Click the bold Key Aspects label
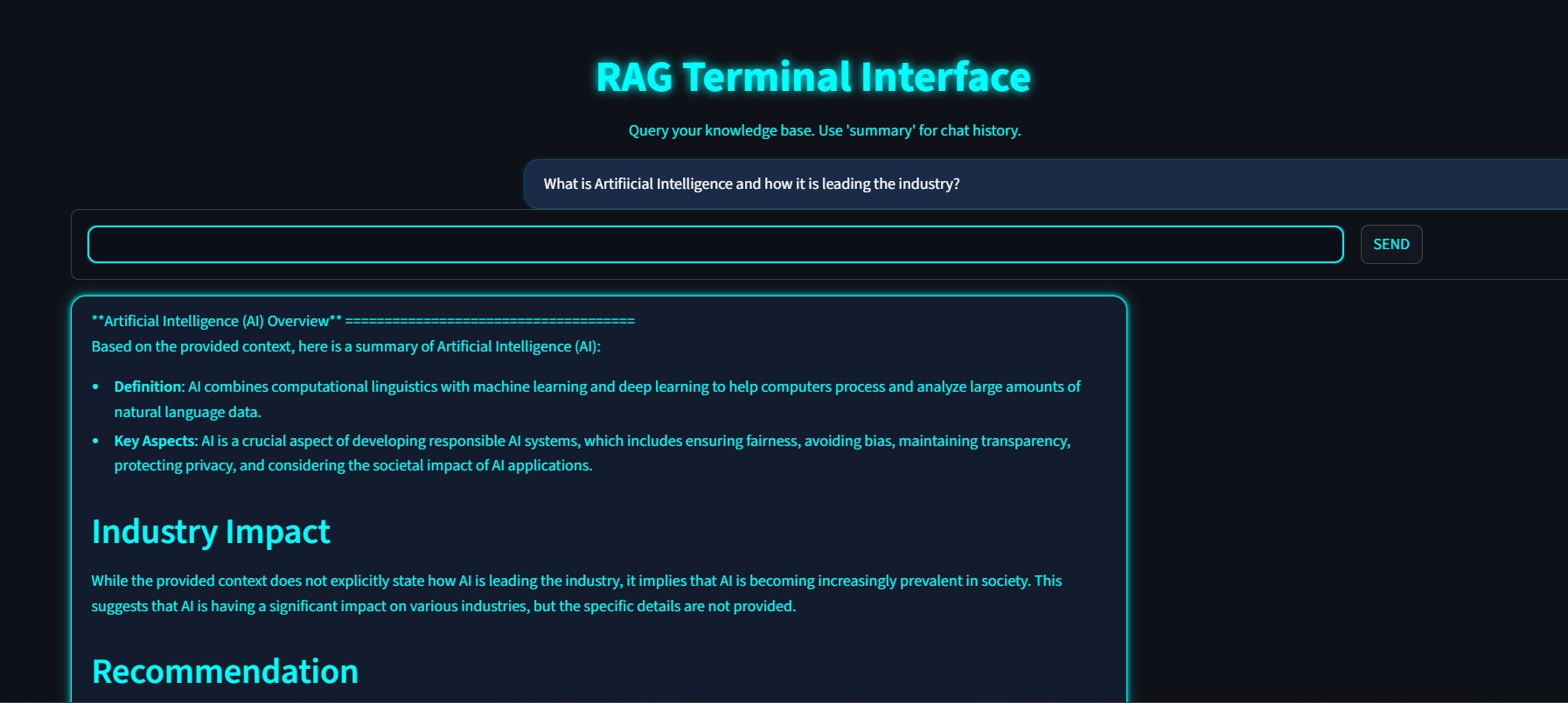 click(x=155, y=441)
